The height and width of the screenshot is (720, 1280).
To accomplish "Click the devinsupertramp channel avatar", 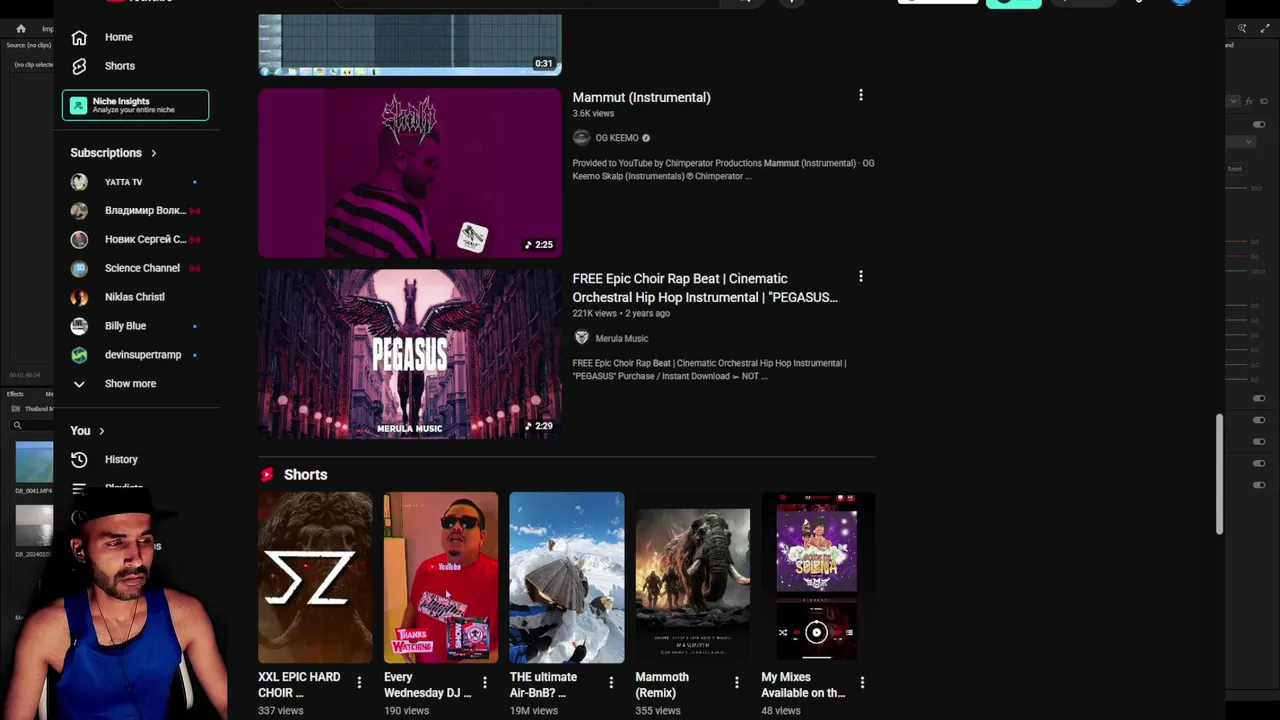I will click(79, 355).
